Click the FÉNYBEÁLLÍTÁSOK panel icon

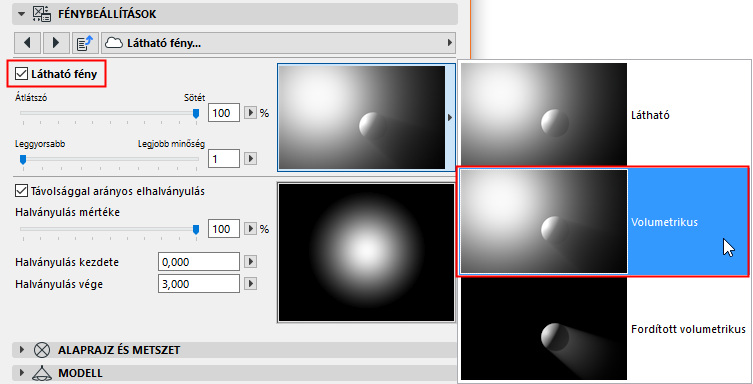pos(42,14)
